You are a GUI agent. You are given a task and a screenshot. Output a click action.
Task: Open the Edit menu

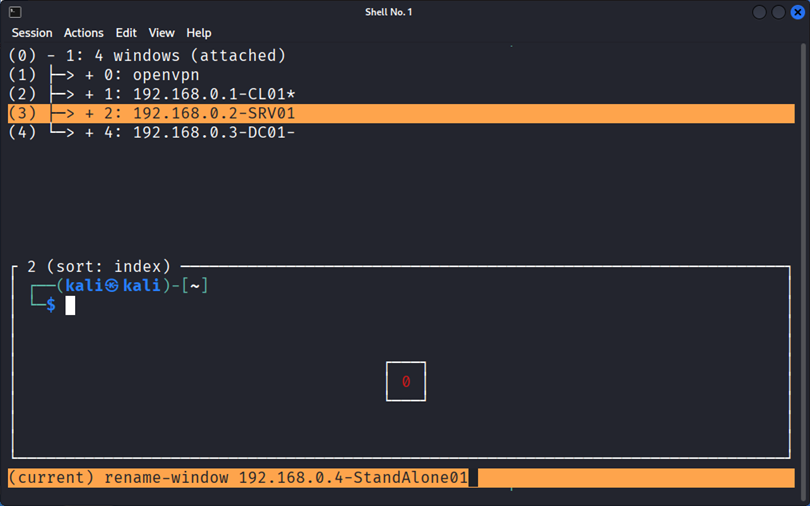pos(126,33)
